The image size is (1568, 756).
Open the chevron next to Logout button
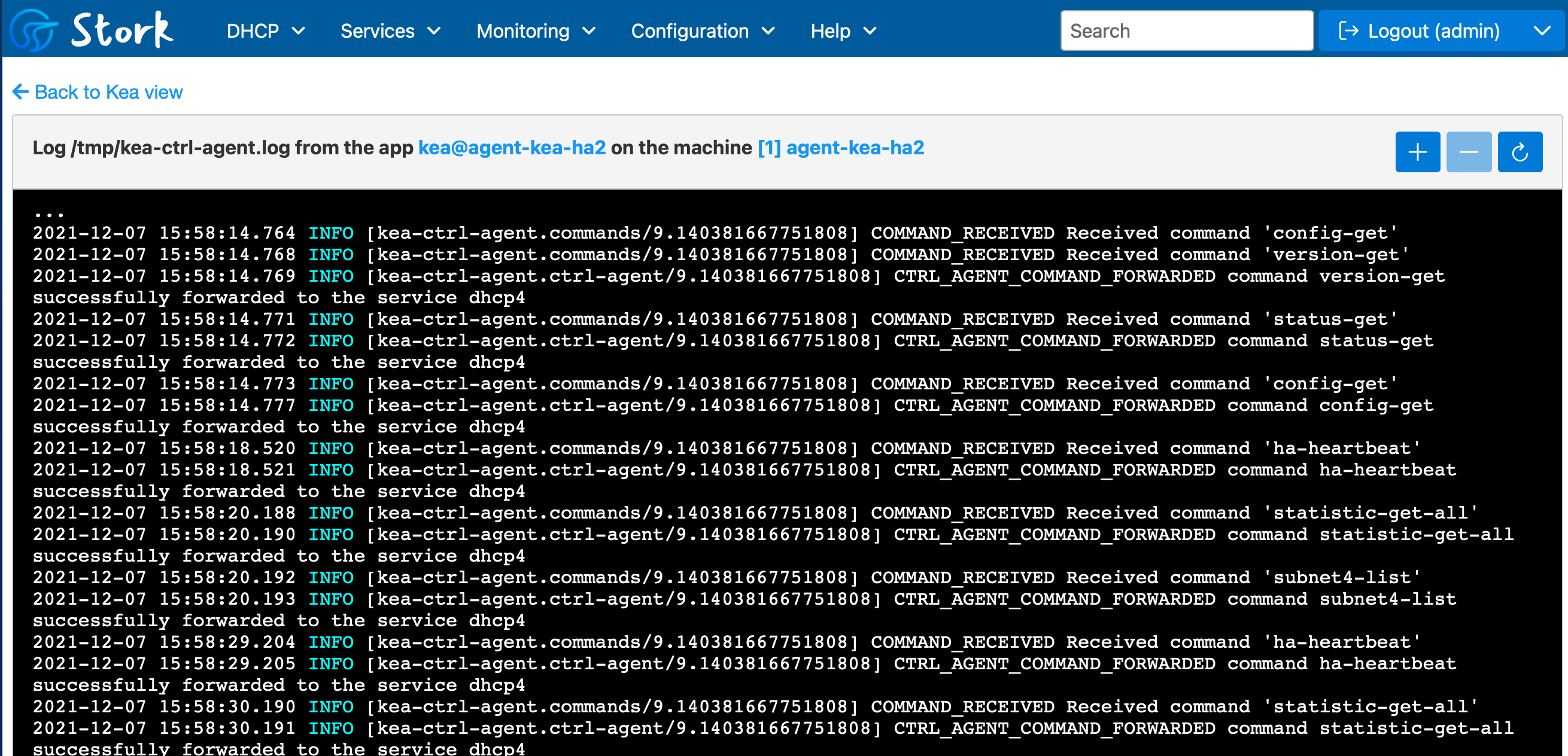pyautogui.click(x=1541, y=31)
